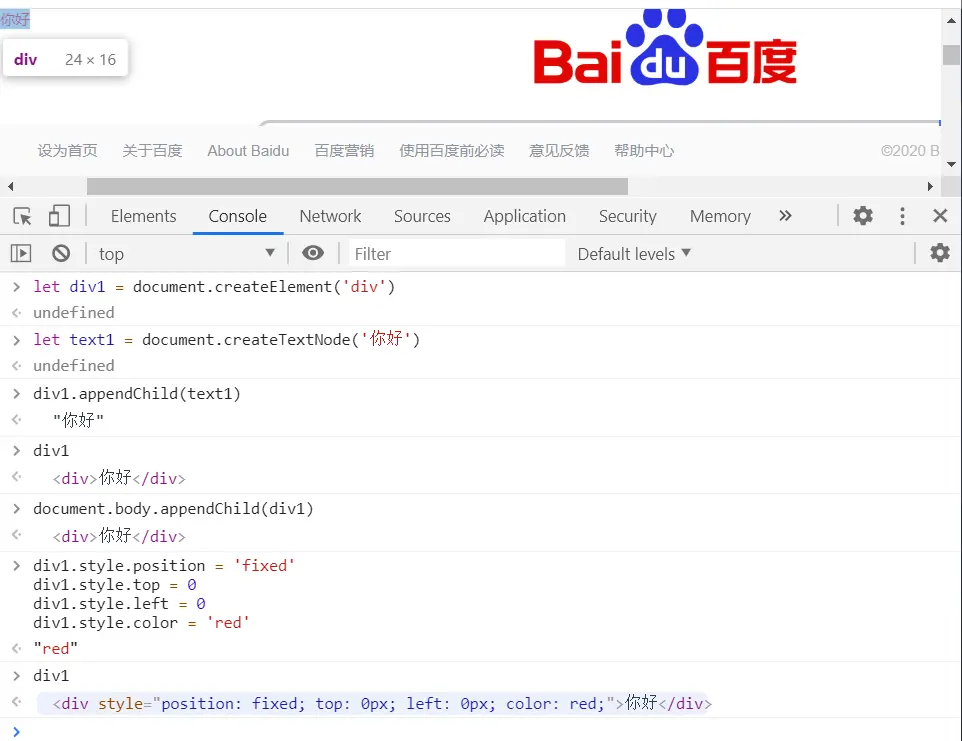Click the div1.style.left = 0 line

tap(120, 604)
